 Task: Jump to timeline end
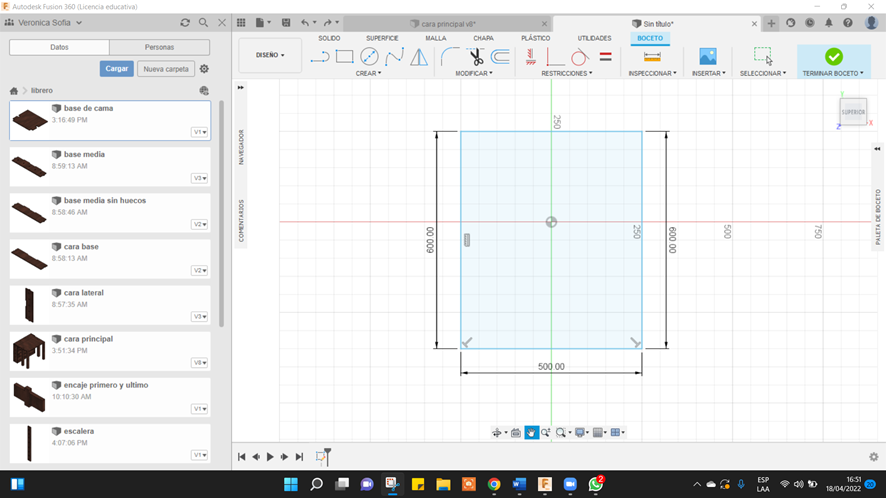click(299, 457)
